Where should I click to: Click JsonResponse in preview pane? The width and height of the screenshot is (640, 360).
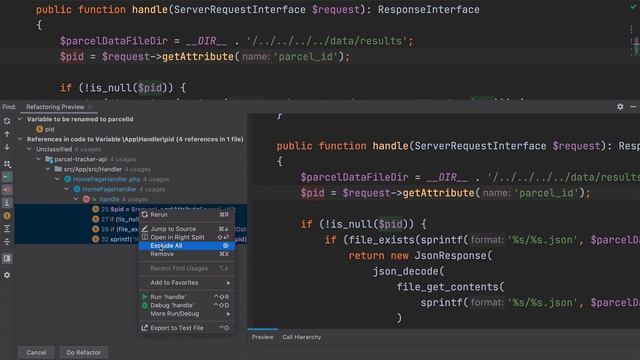click(x=451, y=256)
